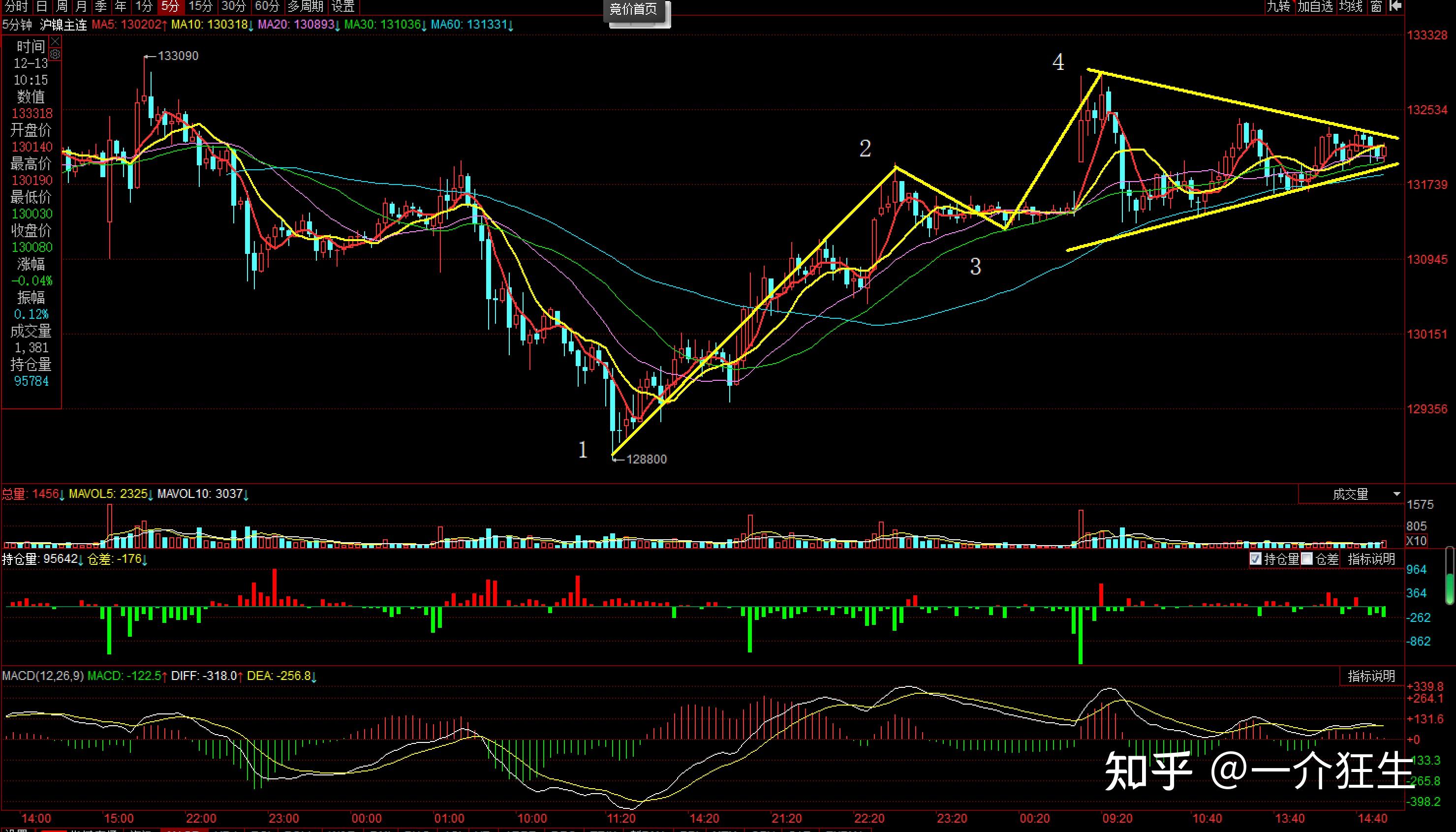Click 加自选 to add to watchlist
Screen dimensions: 1456x832
[1315, 6]
